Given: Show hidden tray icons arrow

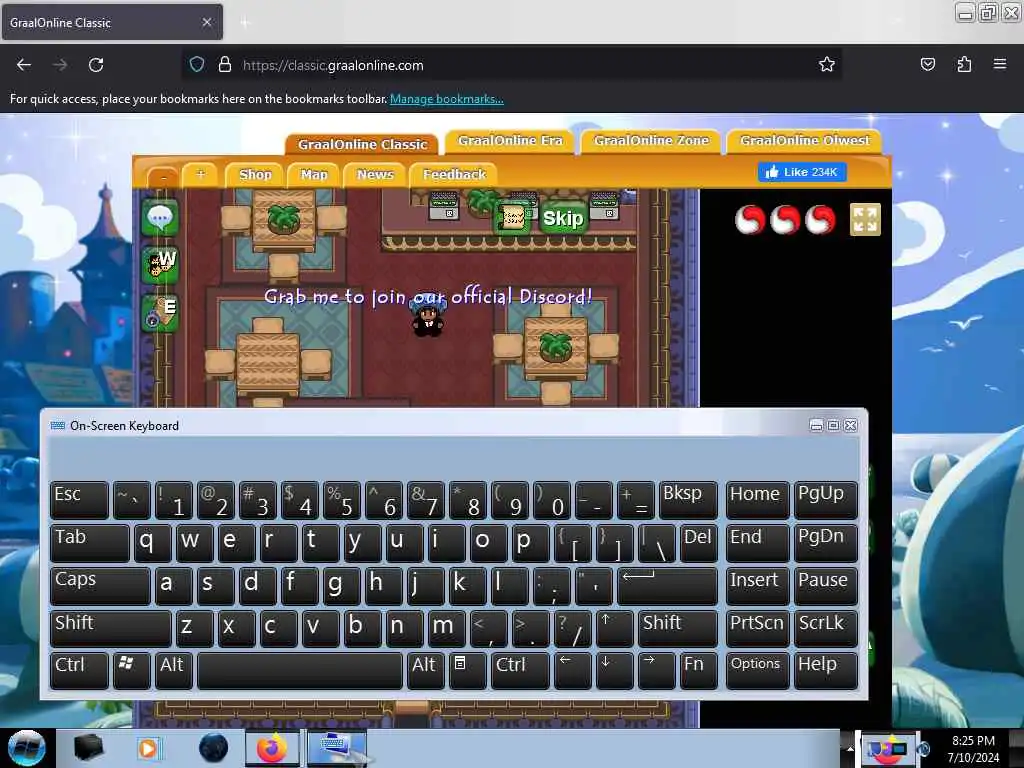Looking at the screenshot, I should tap(850, 748).
